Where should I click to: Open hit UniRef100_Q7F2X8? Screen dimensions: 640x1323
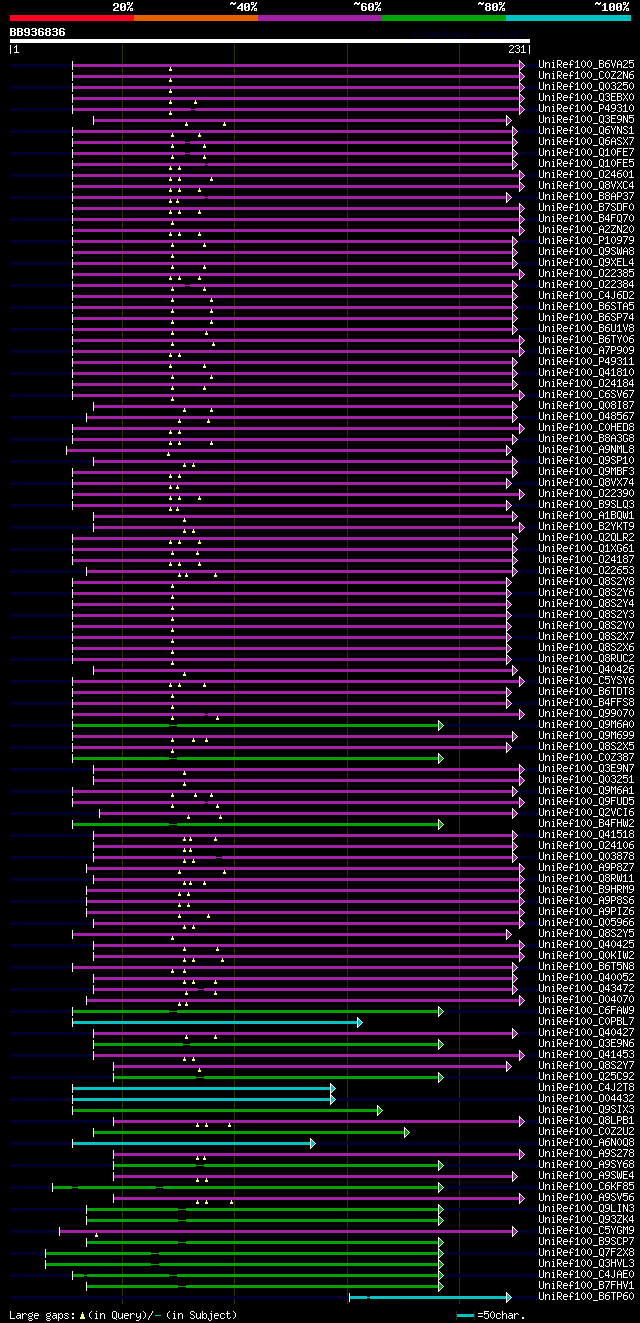(x=586, y=1252)
